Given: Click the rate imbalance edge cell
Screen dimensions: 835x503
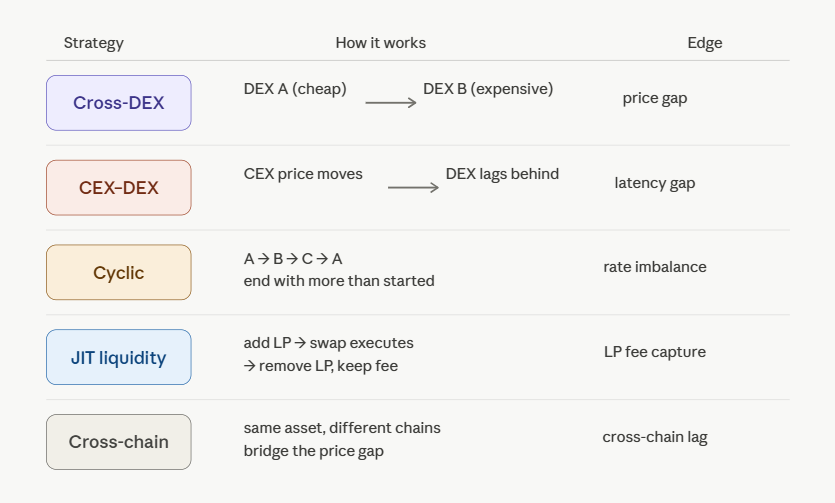Looking at the screenshot, I should click(655, 267).
